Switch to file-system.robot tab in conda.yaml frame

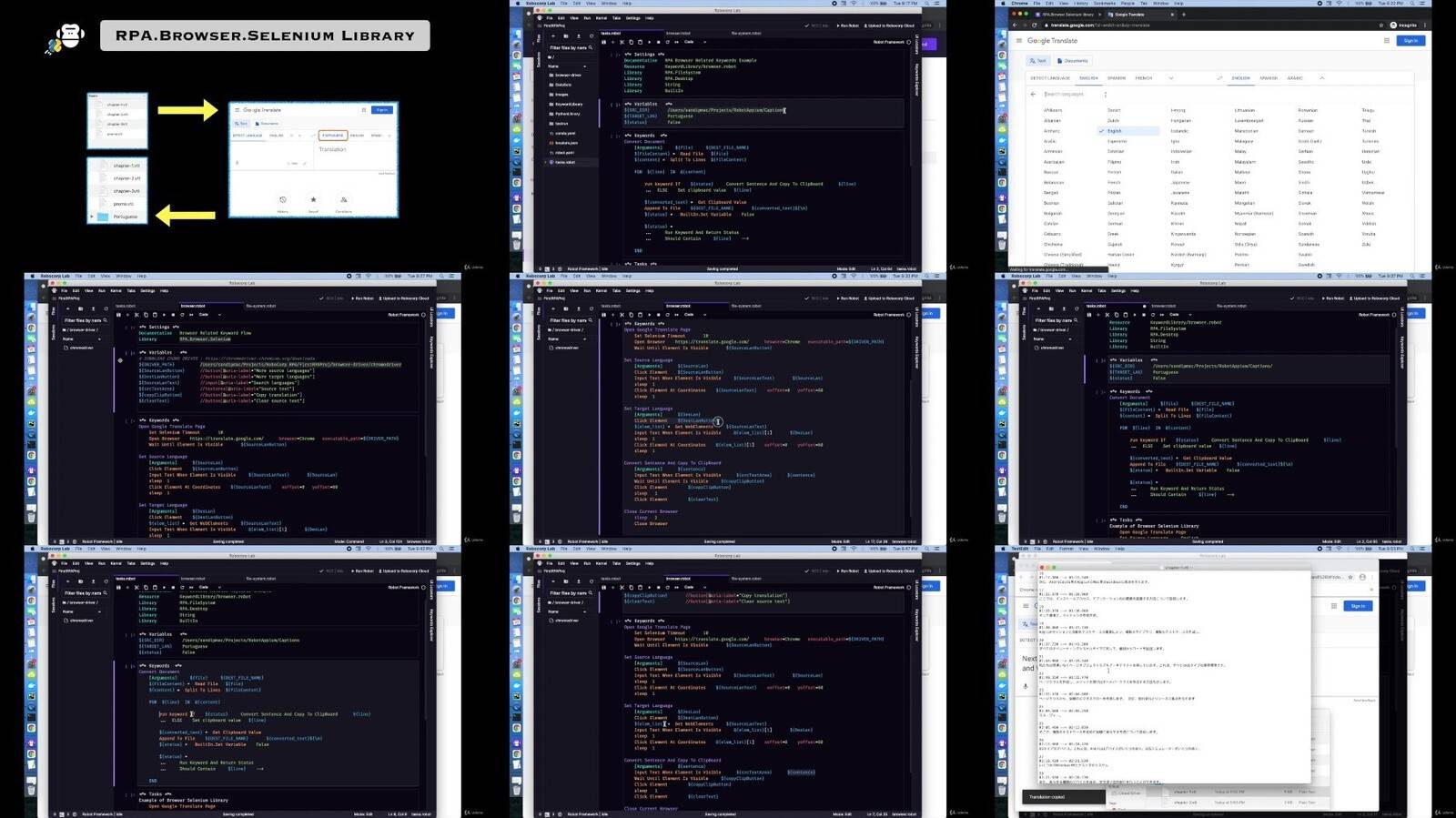pos(746,33)
